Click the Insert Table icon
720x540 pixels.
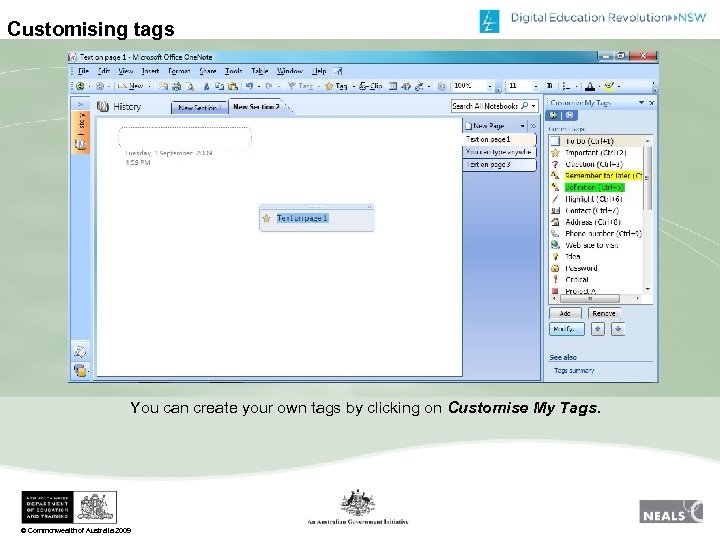[393, 86]
